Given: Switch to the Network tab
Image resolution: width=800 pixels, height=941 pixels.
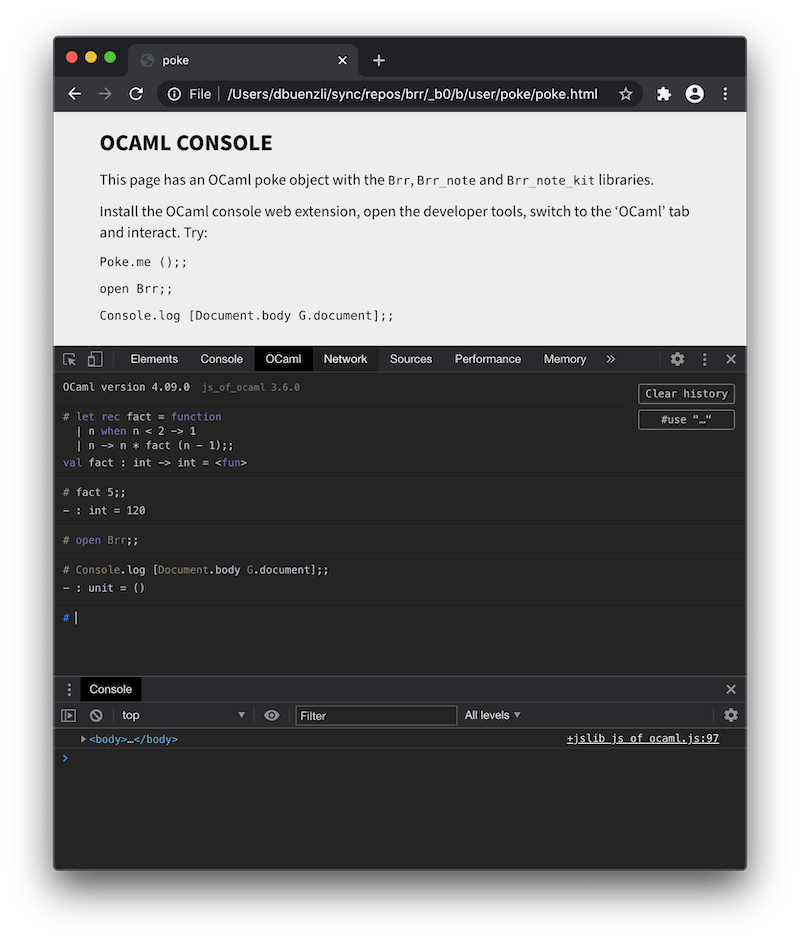Looking at the screenshot, I should (x=345, y=359).
